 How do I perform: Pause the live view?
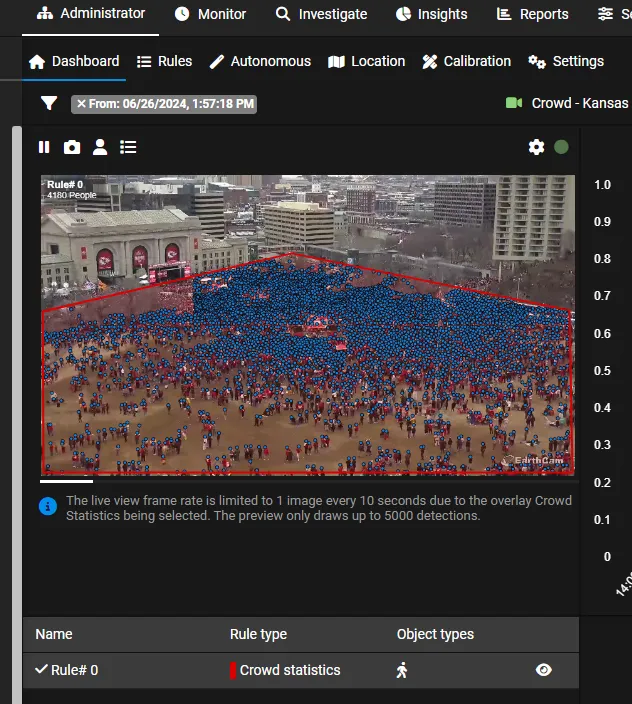[44, 147]
